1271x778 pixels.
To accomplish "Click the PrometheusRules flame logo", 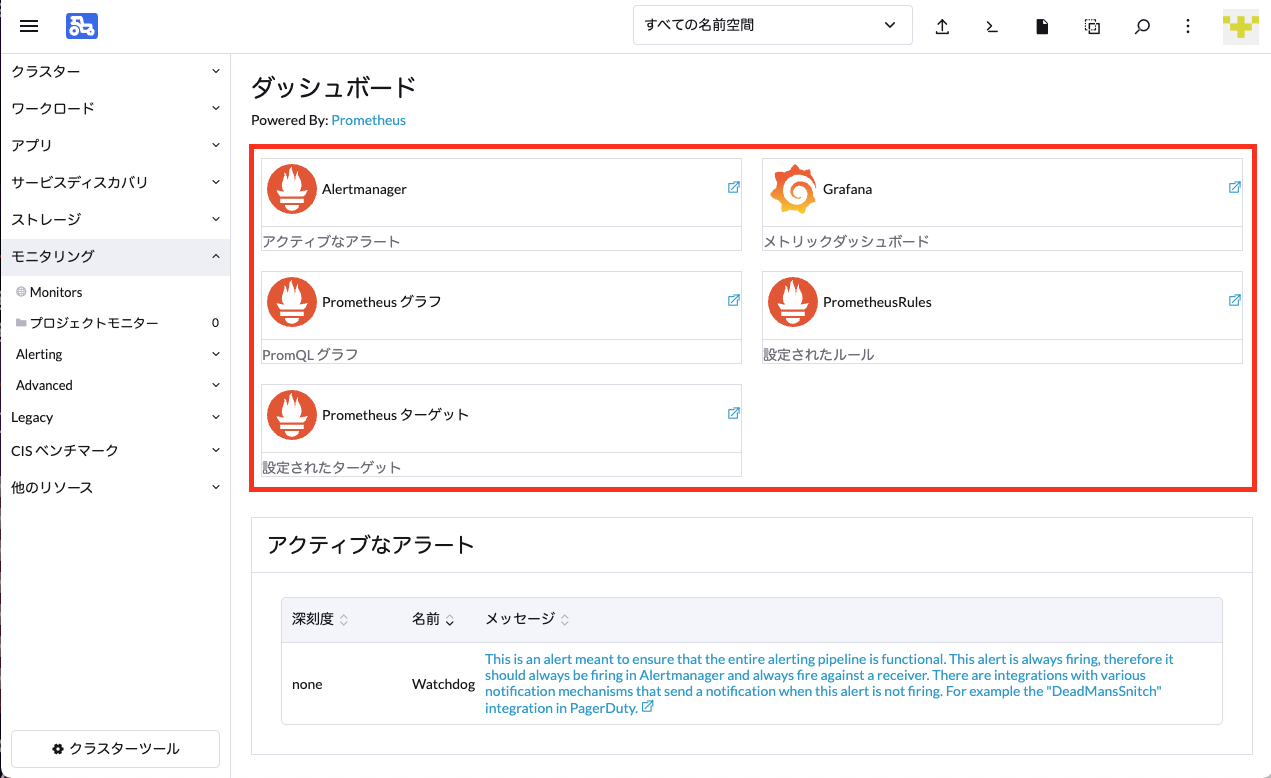I will (x=793, y=302).
